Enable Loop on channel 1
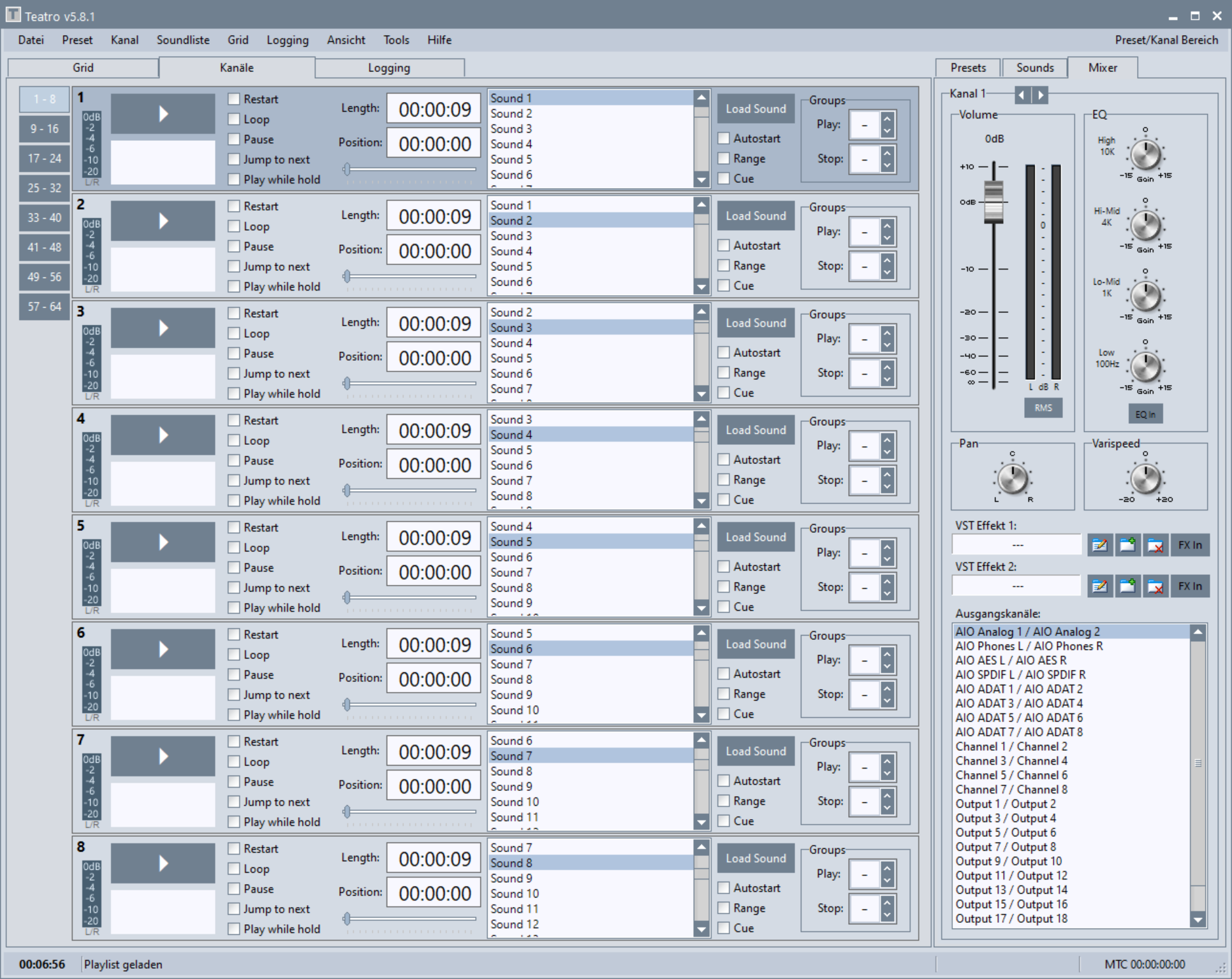Viewport: 1232px width, 979px height. (x=235, y=119)
